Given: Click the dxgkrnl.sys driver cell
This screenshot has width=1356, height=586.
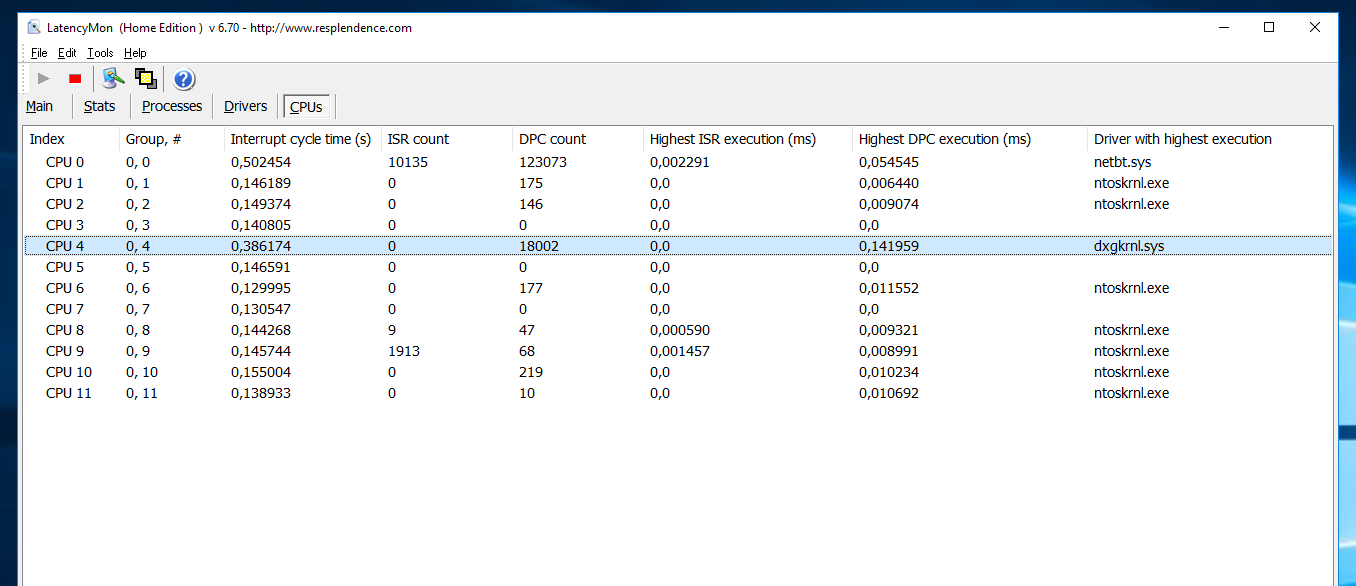Looking at the screenshot, I should (x=1129, y=246).
